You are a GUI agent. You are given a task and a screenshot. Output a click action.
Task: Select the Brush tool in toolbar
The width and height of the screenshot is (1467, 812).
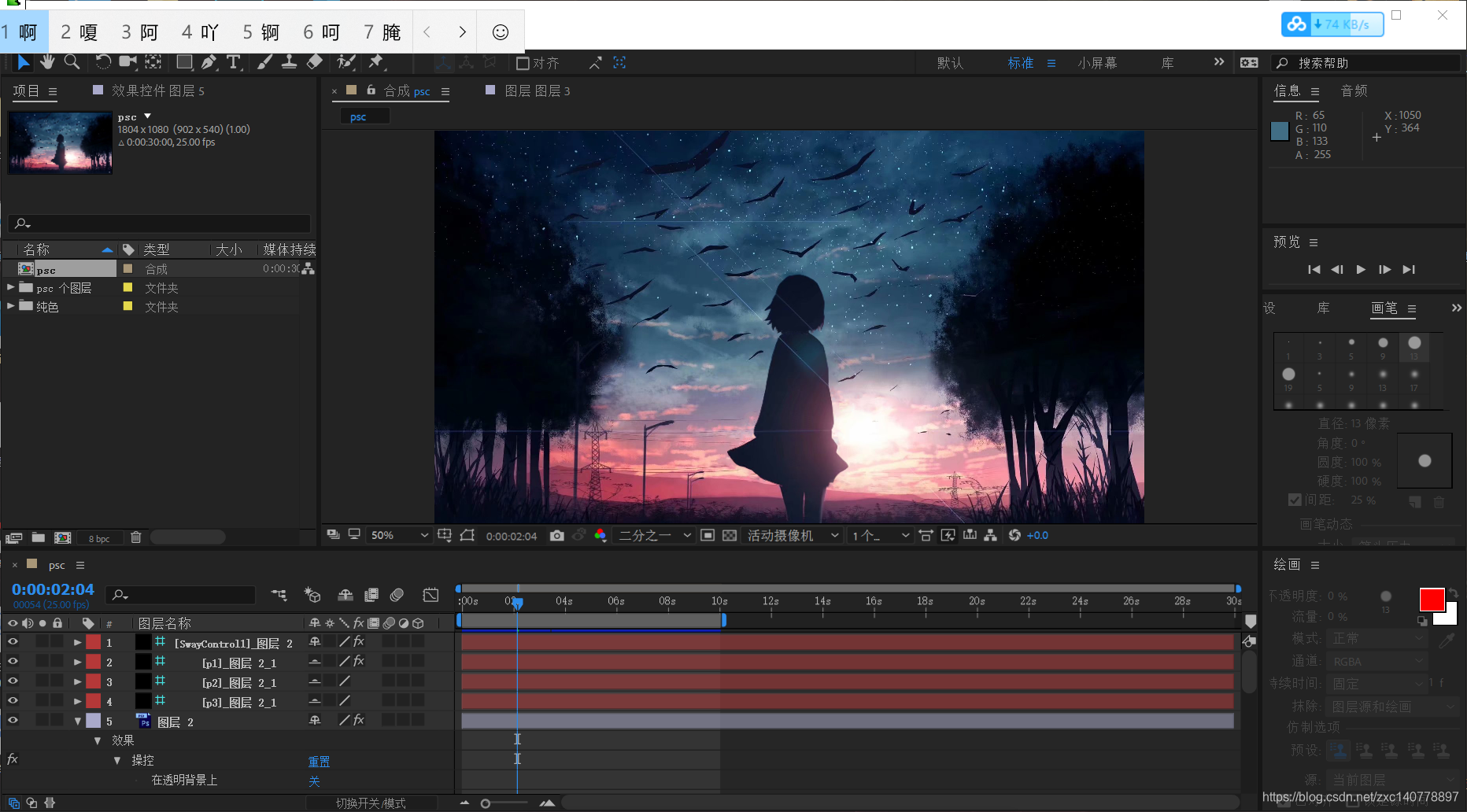(265, 62)
